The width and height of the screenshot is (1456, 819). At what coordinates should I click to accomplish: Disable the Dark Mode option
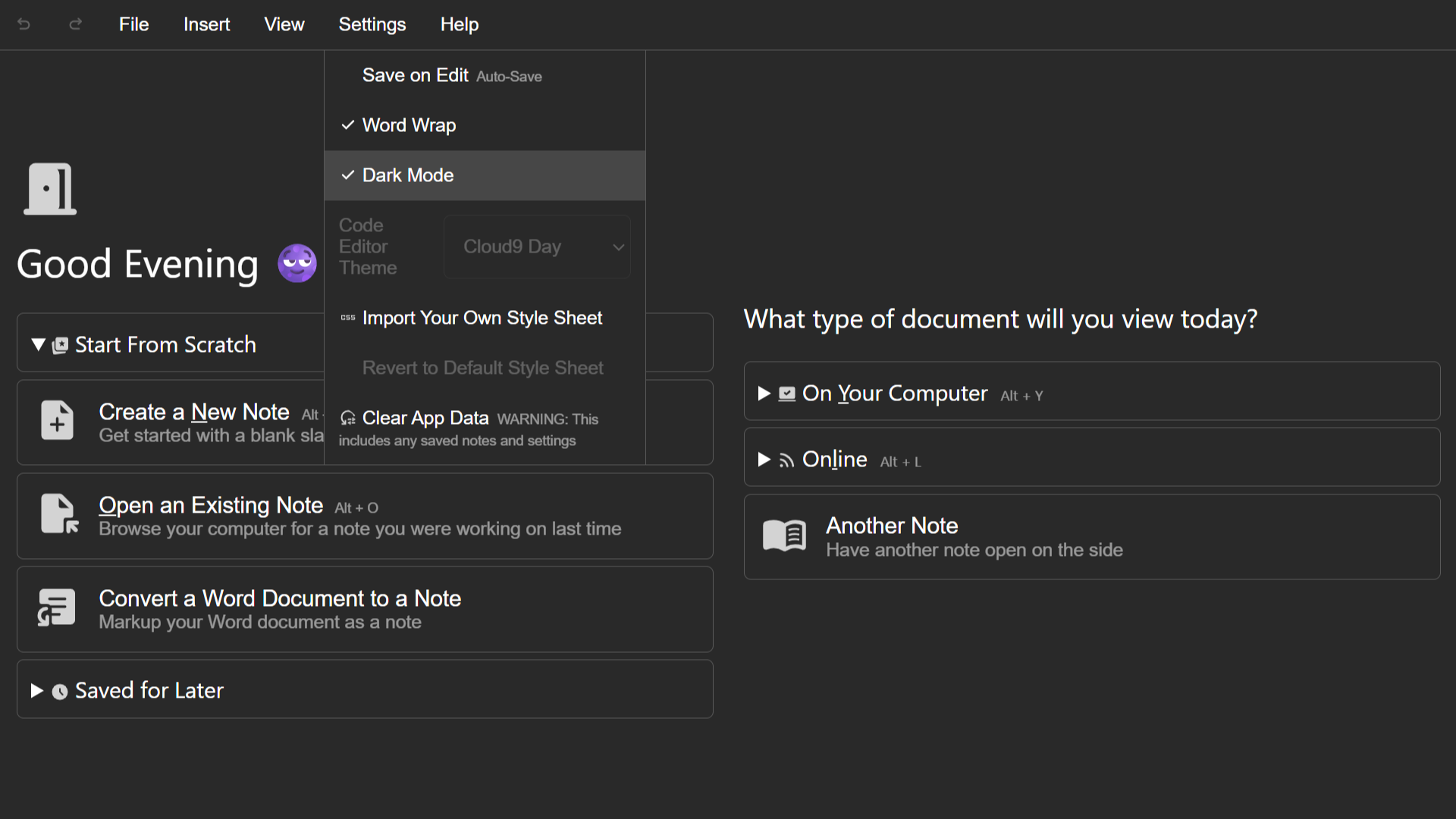pyautogui.click(x=408, y=175)
